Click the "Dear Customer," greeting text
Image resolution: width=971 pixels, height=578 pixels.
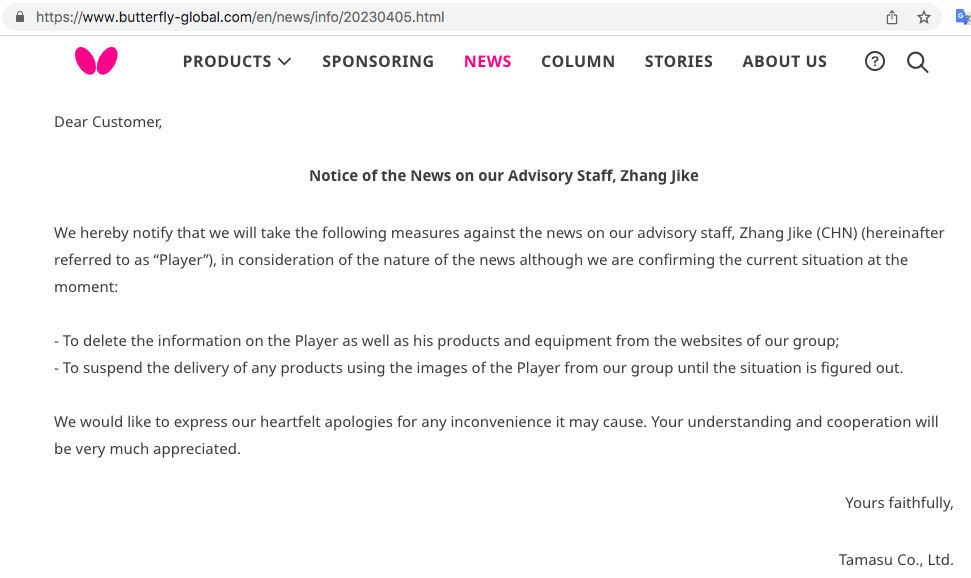click(x=108, y=122)
